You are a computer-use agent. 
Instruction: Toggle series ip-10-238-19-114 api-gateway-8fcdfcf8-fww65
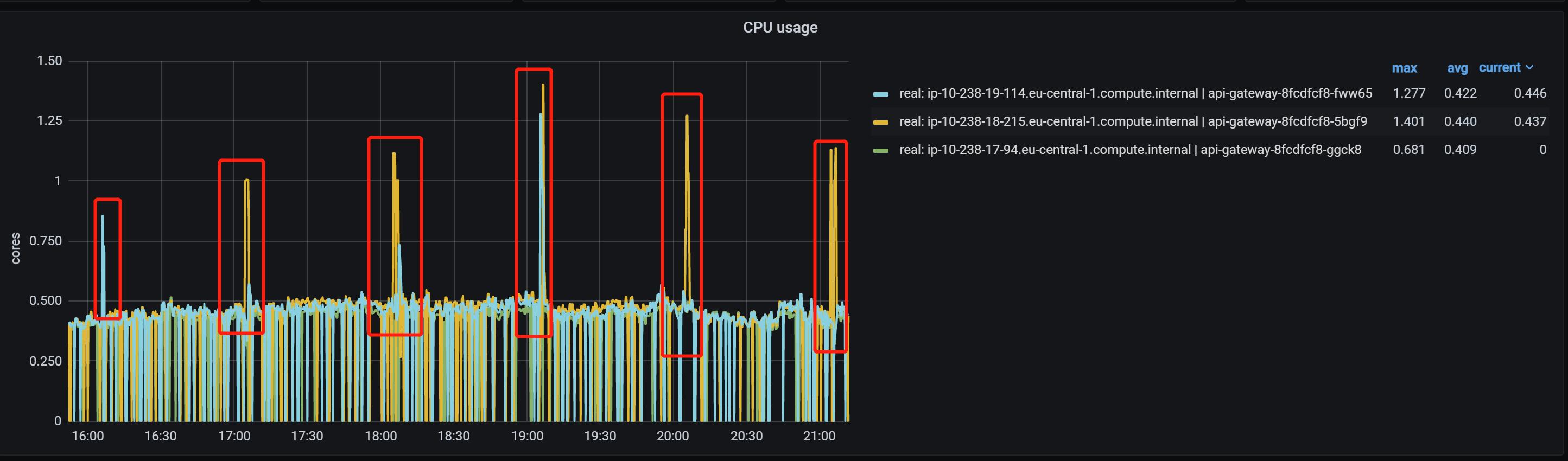coord(1135,93)
